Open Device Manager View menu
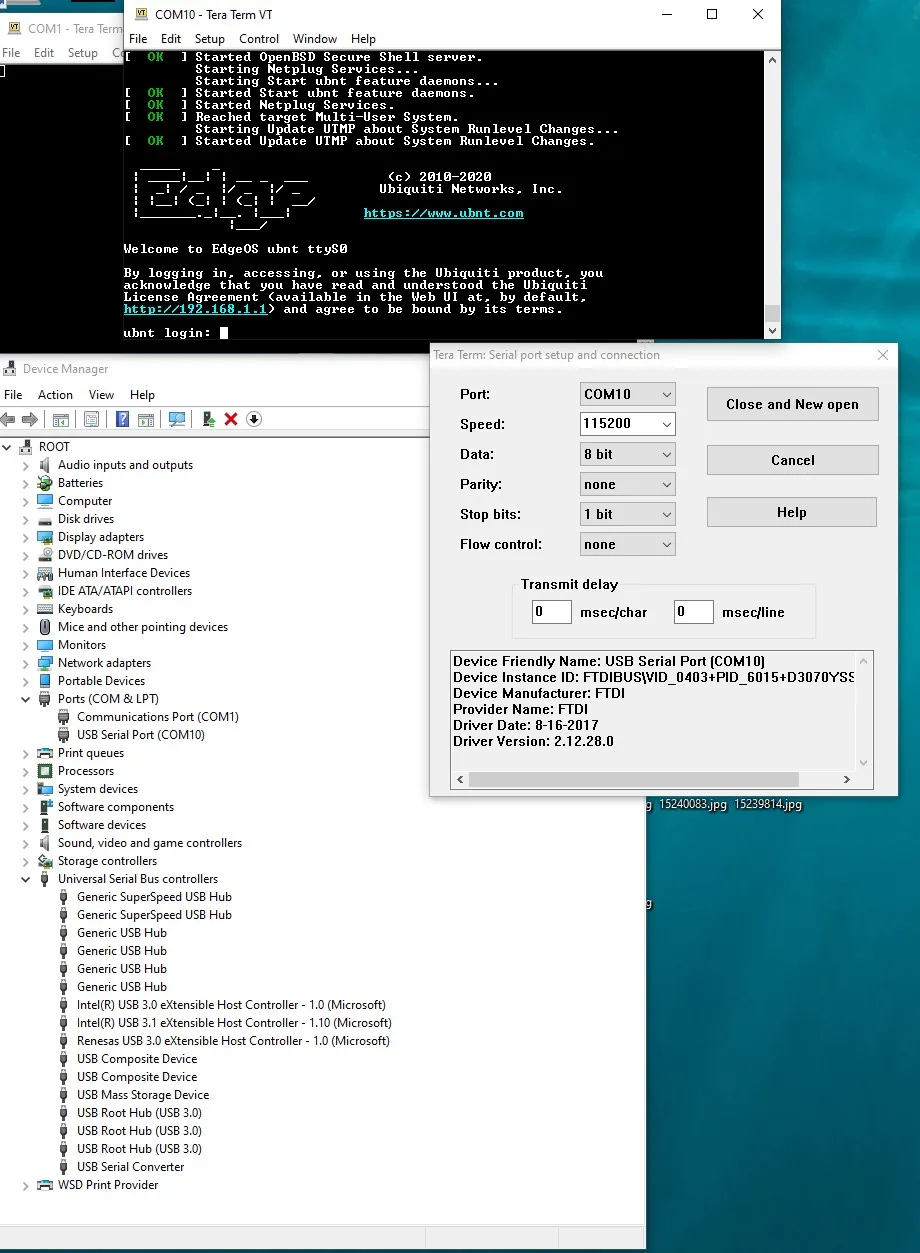 tap(101, 395)
